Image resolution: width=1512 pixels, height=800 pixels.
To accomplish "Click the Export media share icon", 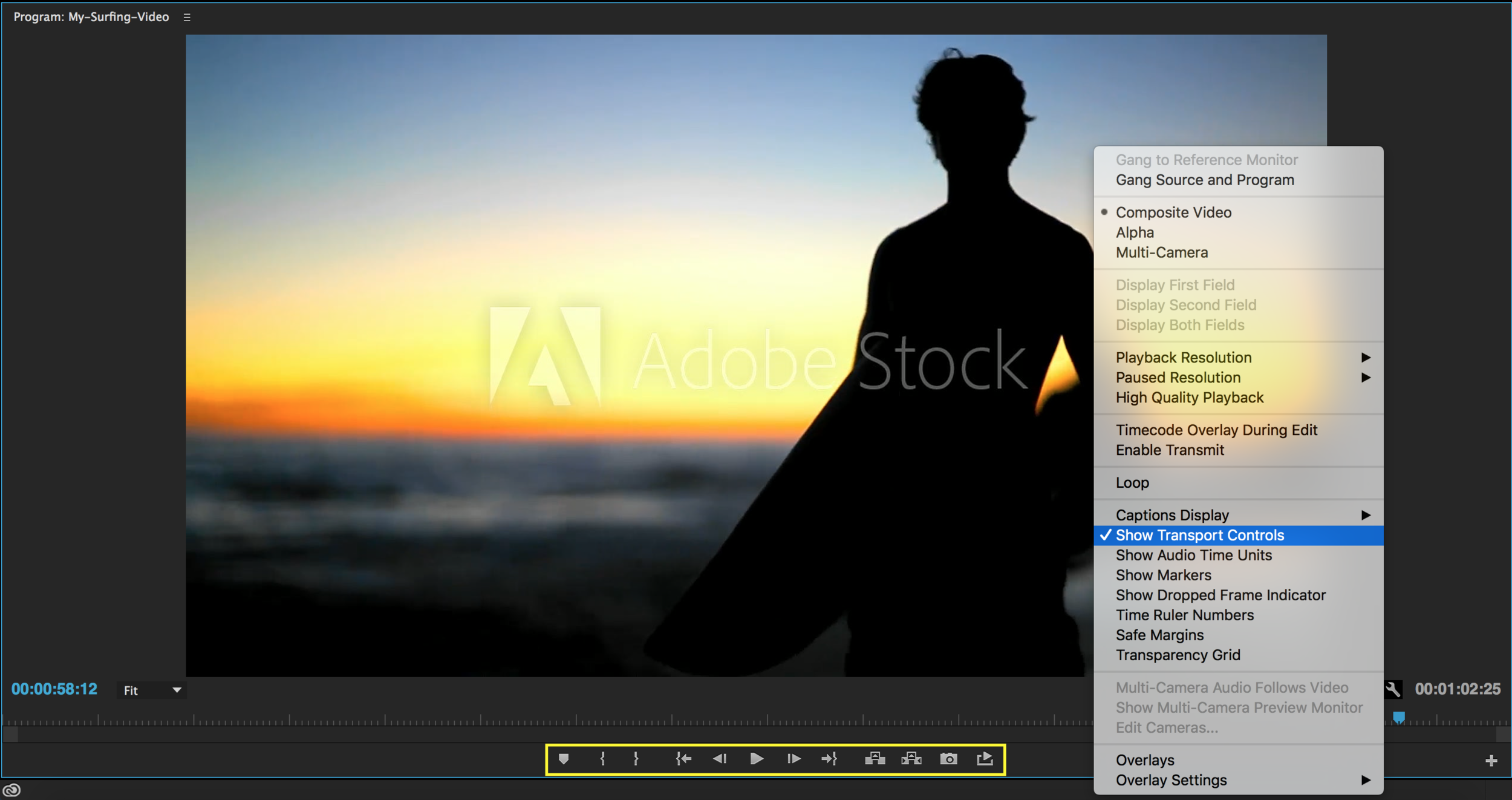I will (x=985, y=758).
